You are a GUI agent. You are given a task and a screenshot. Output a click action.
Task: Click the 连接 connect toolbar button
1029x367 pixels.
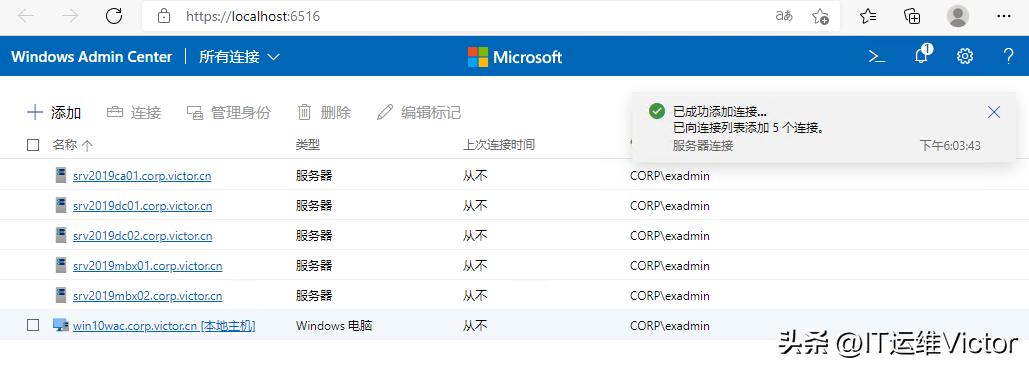pos(134,112)
